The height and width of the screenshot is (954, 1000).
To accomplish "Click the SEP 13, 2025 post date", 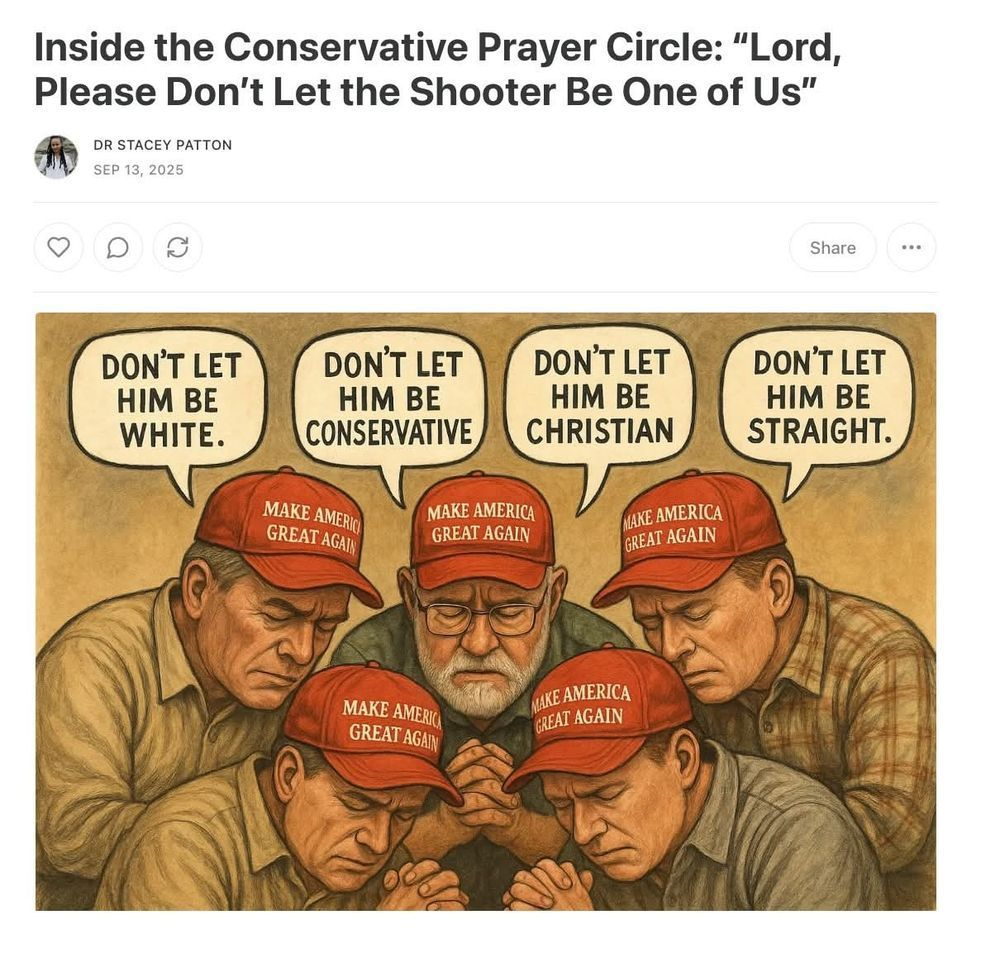I will pyautogui.click(x=138, y=170).
